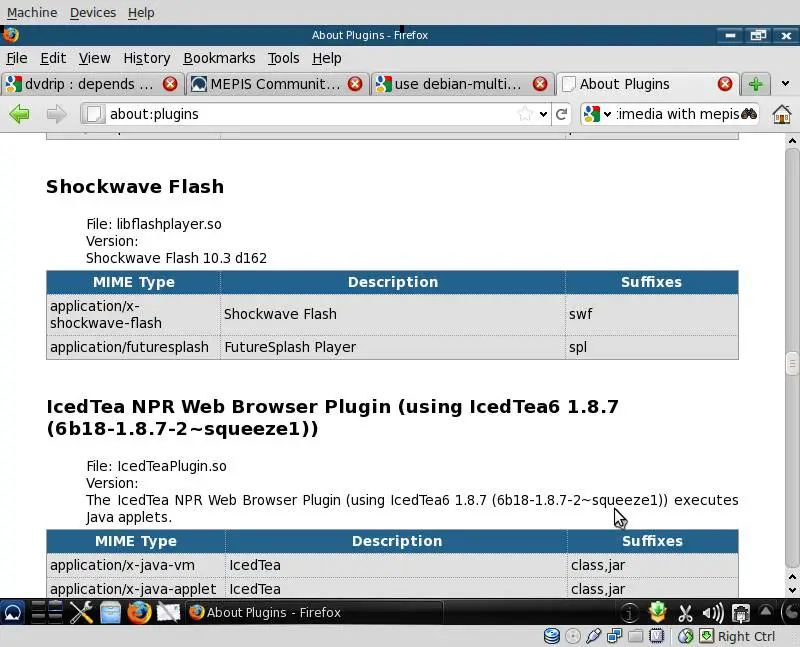Click the vertical scrollbar thumb
This screenshot has width=800, height=647.
coord(792,363)
